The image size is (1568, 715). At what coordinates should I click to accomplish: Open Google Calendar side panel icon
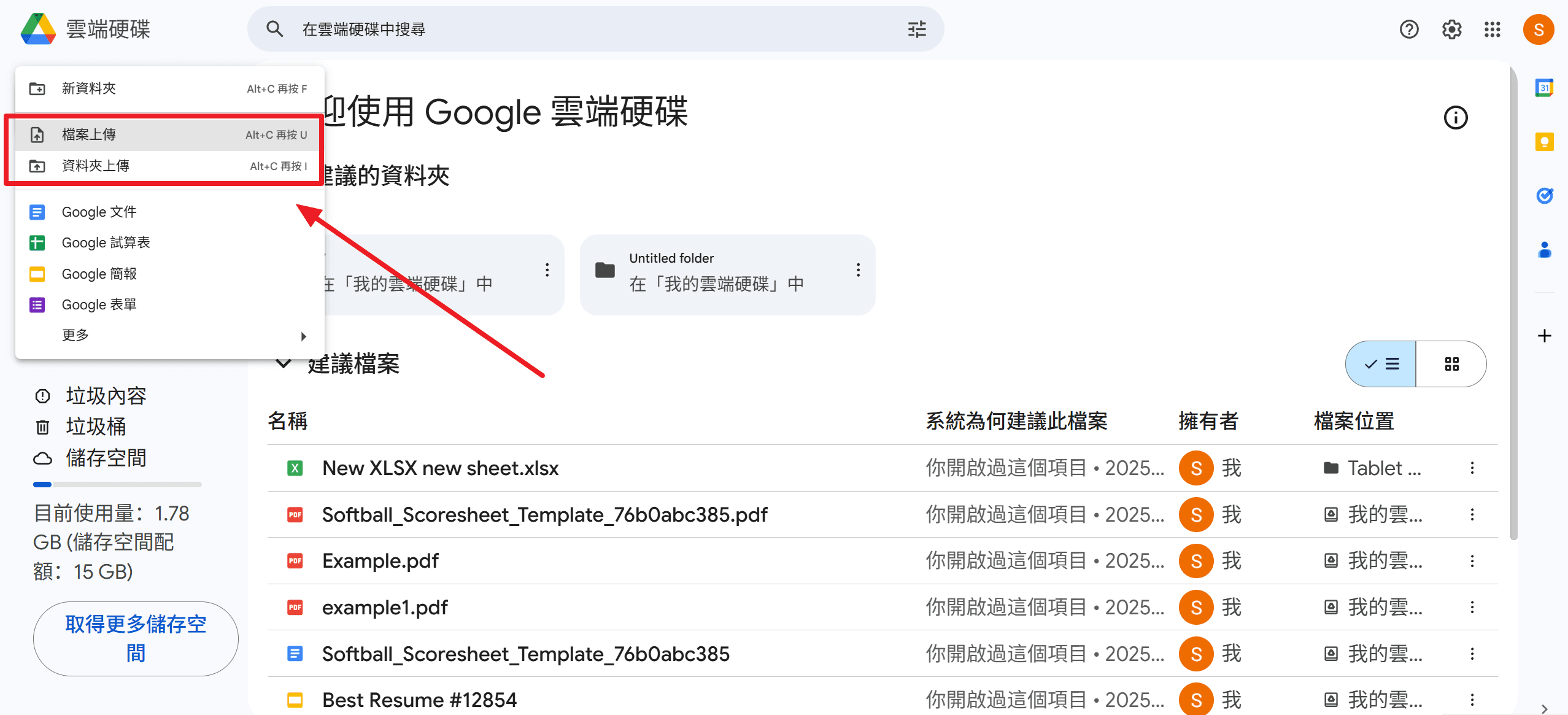1545,88
